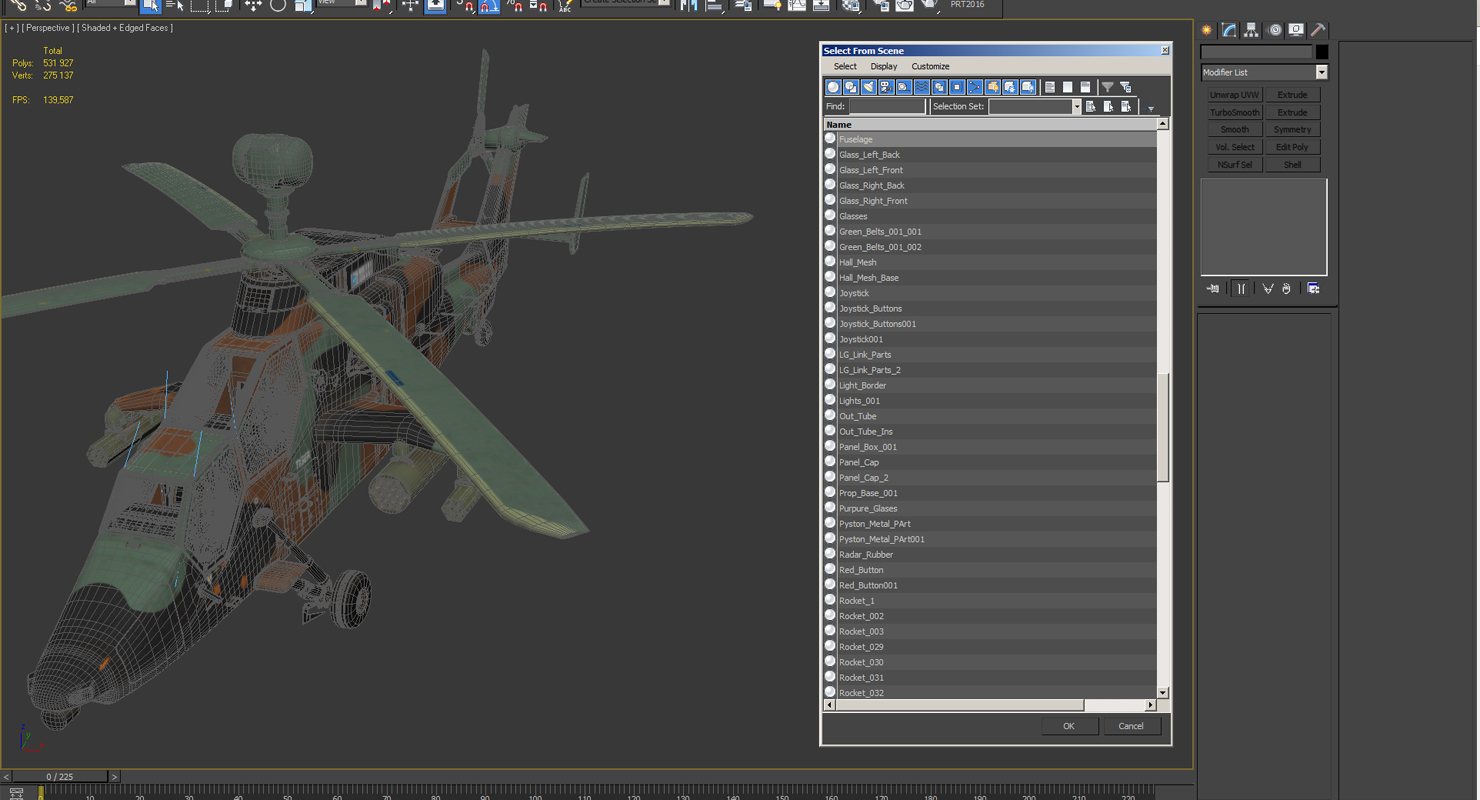Screen dimensions: 1480x800
Task: Click second selection set icon after dropdown
Action: coord(1109,106)
